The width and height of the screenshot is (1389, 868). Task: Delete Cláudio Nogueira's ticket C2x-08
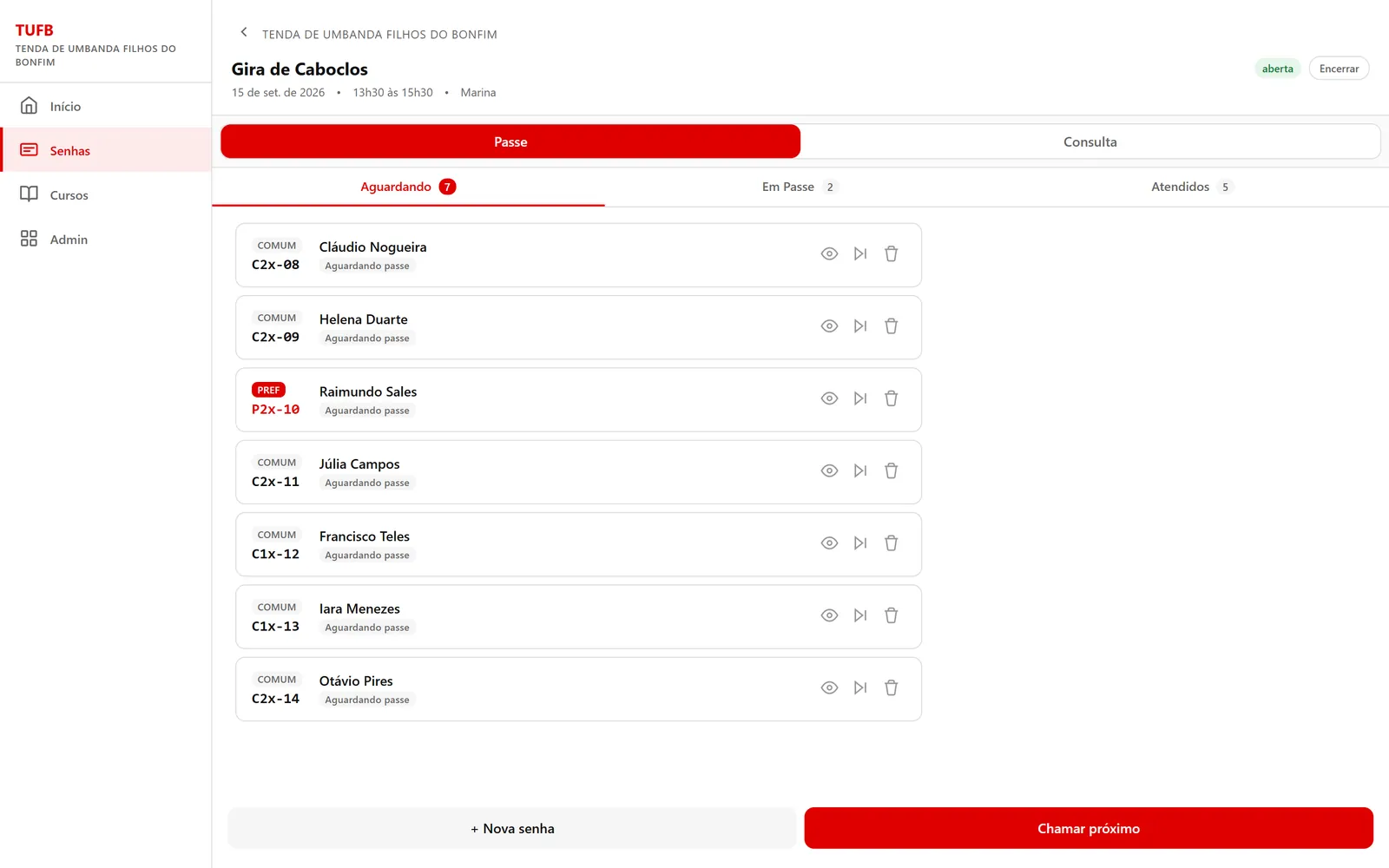click(x=891, y=254)
